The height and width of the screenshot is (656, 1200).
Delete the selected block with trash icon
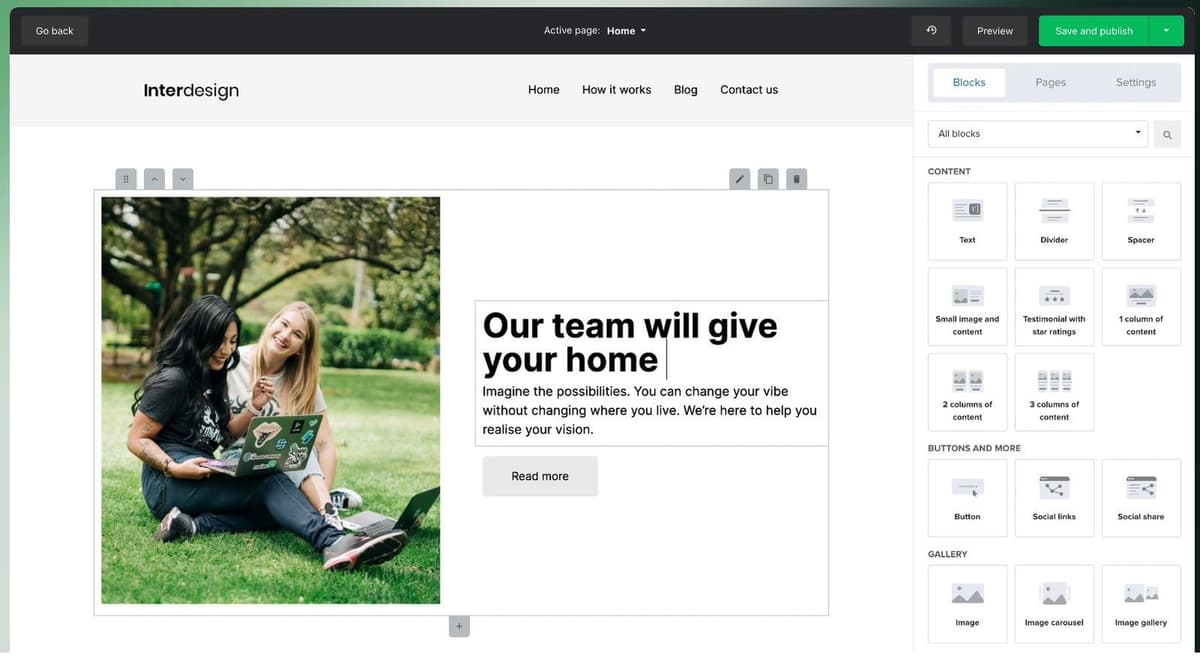[x=796, y=179]
